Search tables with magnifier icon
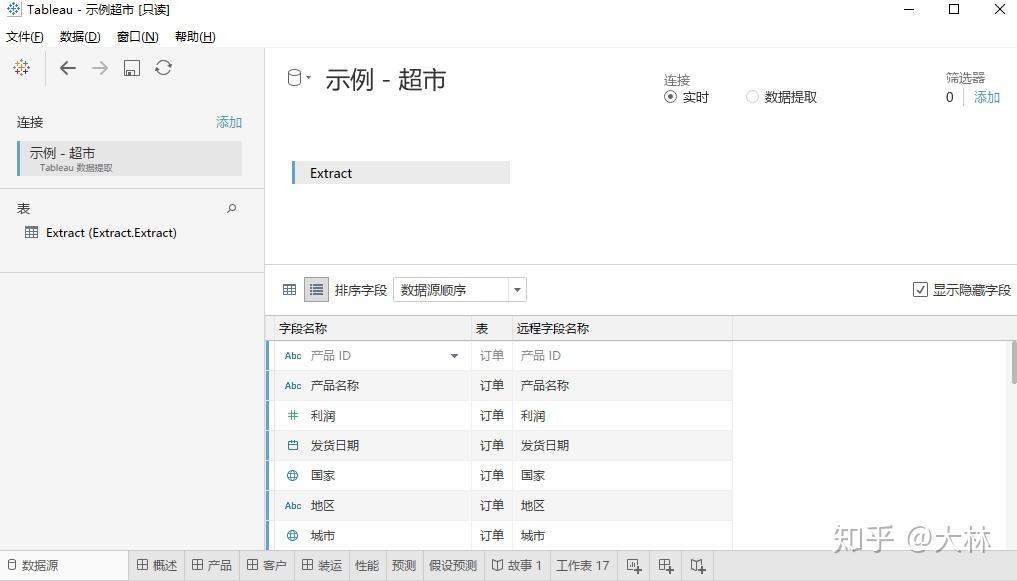1017x581 pixels. (x=232, y=208)
